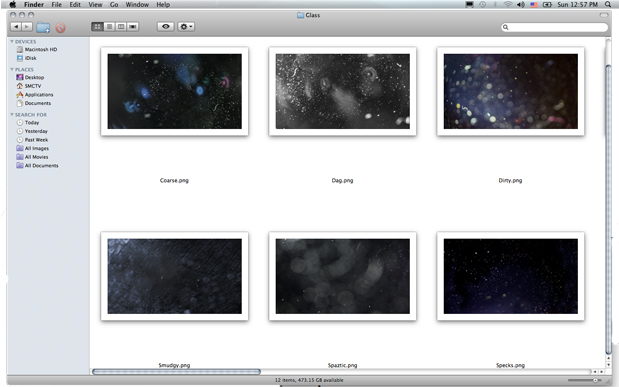Open the All Movies smart folder
Image resolution: width=619 pixels, height=387 pixels.
click(x=32, y=157)
